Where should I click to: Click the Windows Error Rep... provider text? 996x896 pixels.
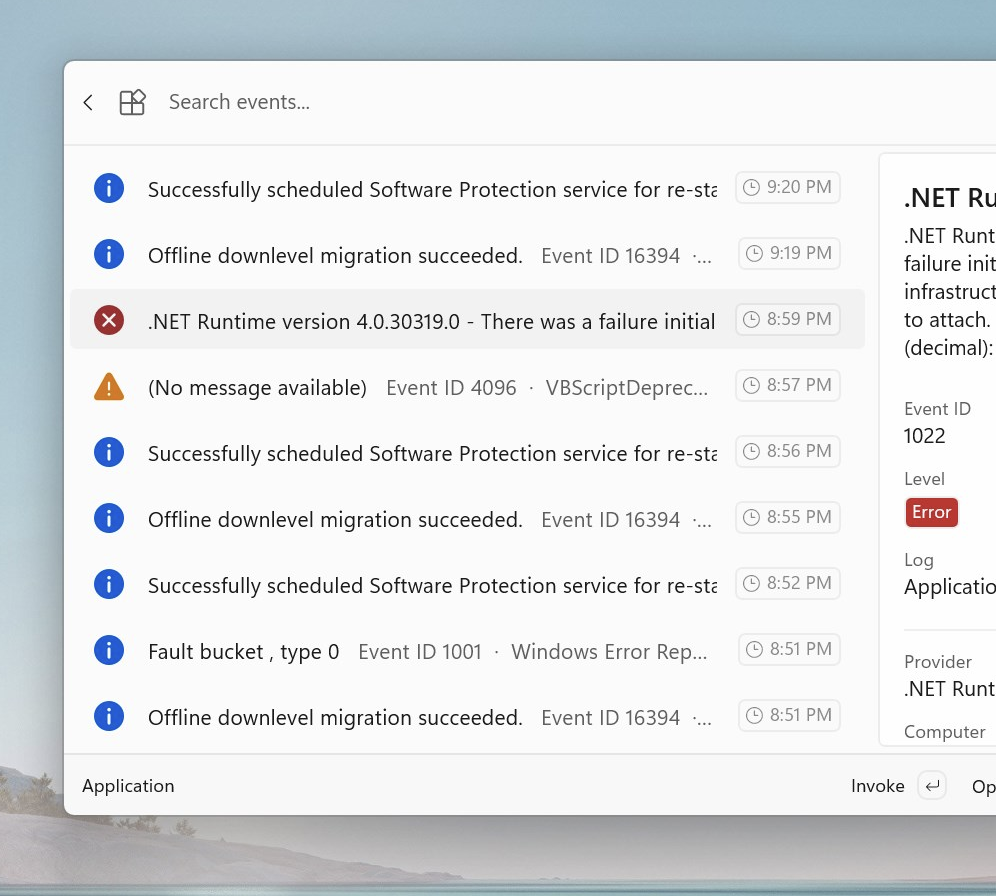click(x=609, y=652)
